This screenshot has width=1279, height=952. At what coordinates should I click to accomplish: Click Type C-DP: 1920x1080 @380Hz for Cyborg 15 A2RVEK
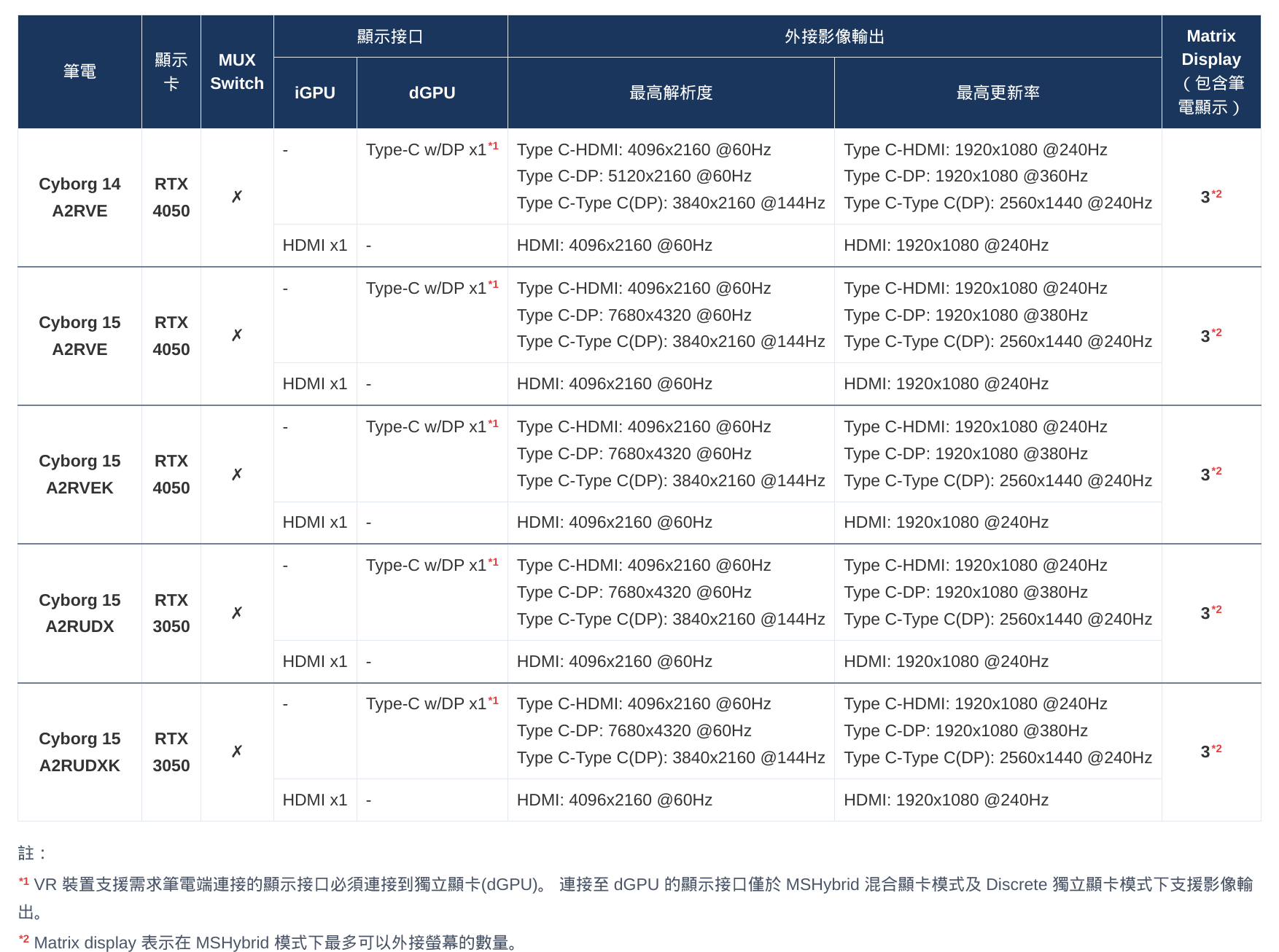(x=966, y=453)
